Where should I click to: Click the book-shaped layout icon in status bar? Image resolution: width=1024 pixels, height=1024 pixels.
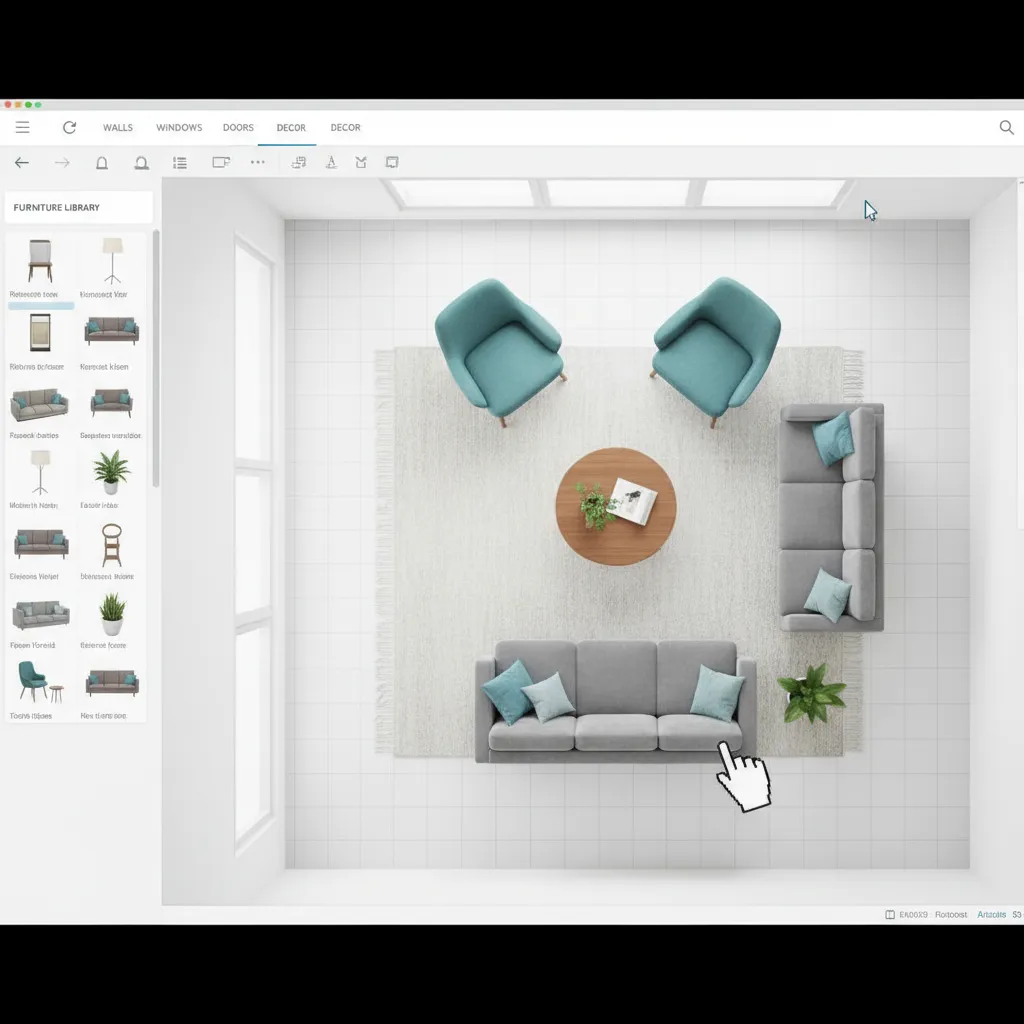click(x=889, y=914)
